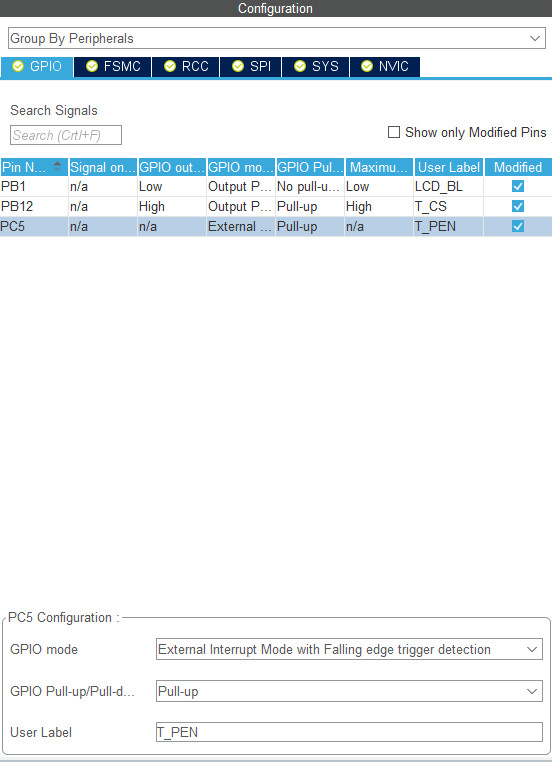Toggle the Modified checkbox for PB1
Screen dimensions: 552x762
tap(518, 186)
